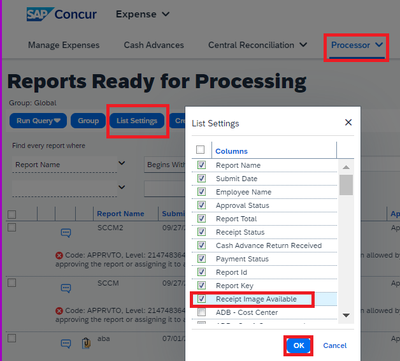Viewport: 400px width, 361px height.
Task: Cancel the List Settings dialog
Action: 335,345
